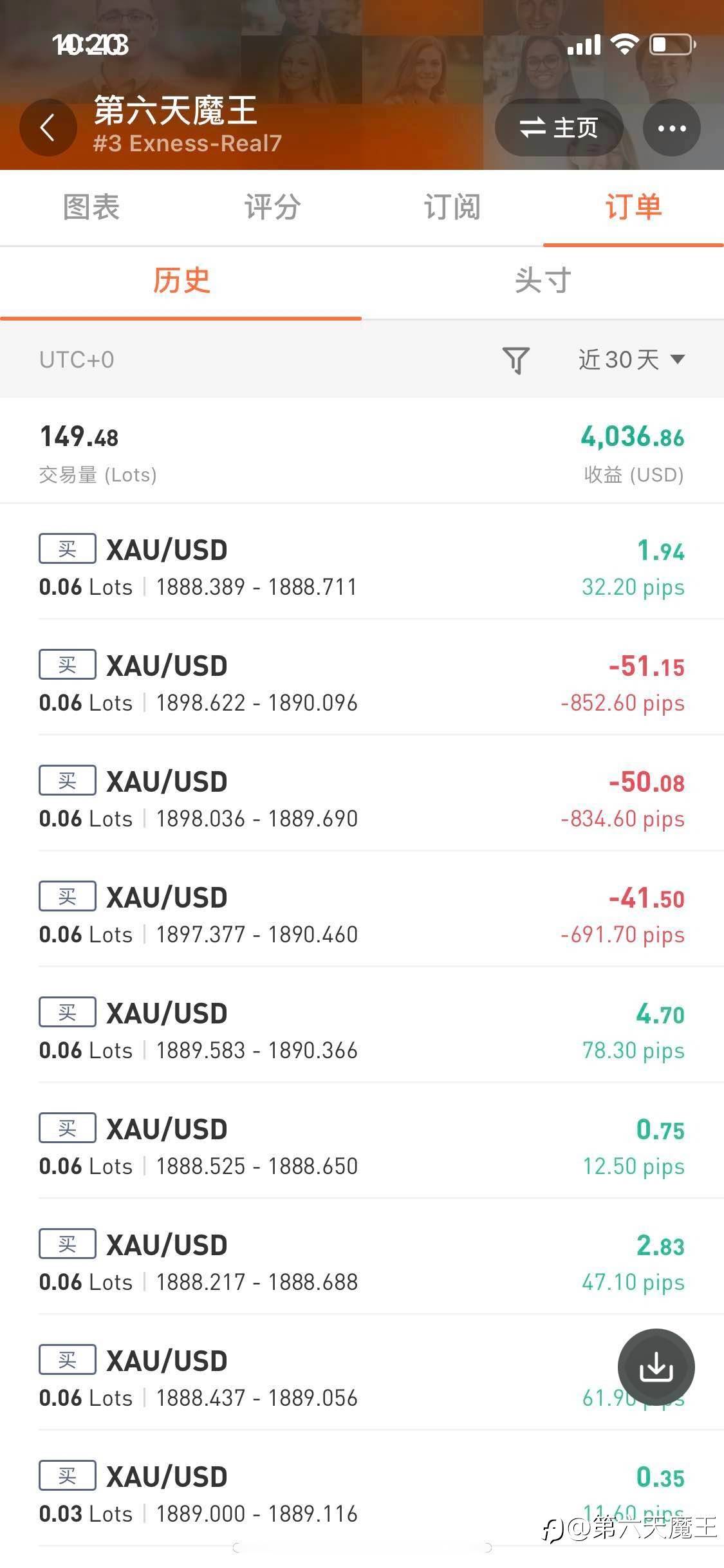The height and width of the screenshot is (1568, 724).
Task: Open the 0.03 Lots XAU/USD order
Action: pyautogui.click(x=362, y=1495)
